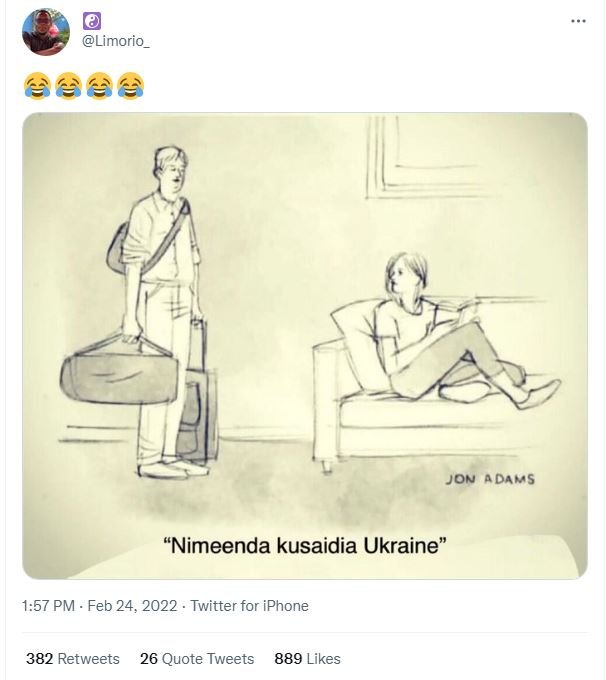Click the first laughing-crying emoji

click(37, 85)
